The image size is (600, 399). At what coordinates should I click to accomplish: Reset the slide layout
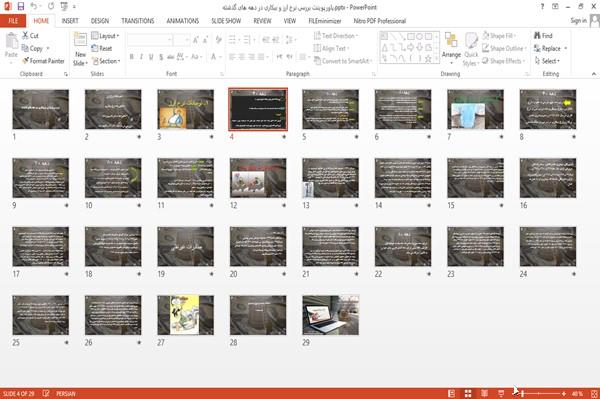(x=102, y=48)
